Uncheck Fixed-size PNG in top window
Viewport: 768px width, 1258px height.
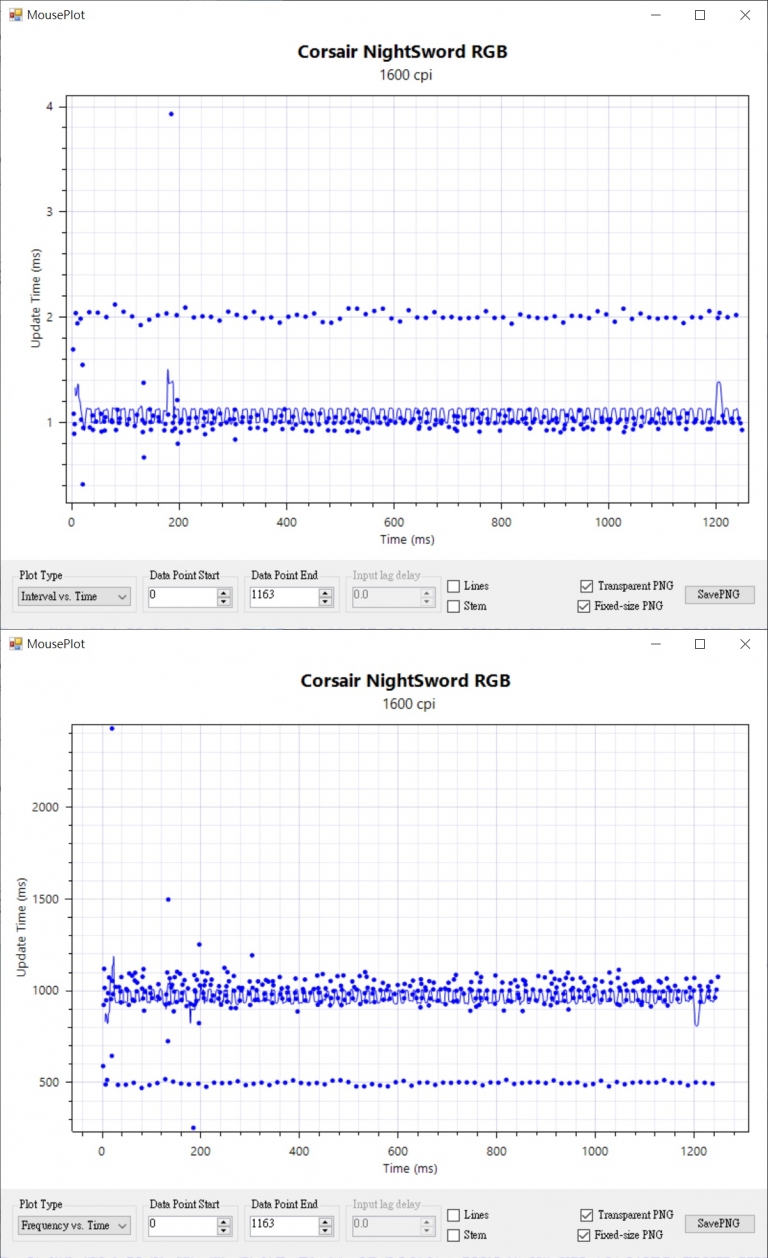585,606
